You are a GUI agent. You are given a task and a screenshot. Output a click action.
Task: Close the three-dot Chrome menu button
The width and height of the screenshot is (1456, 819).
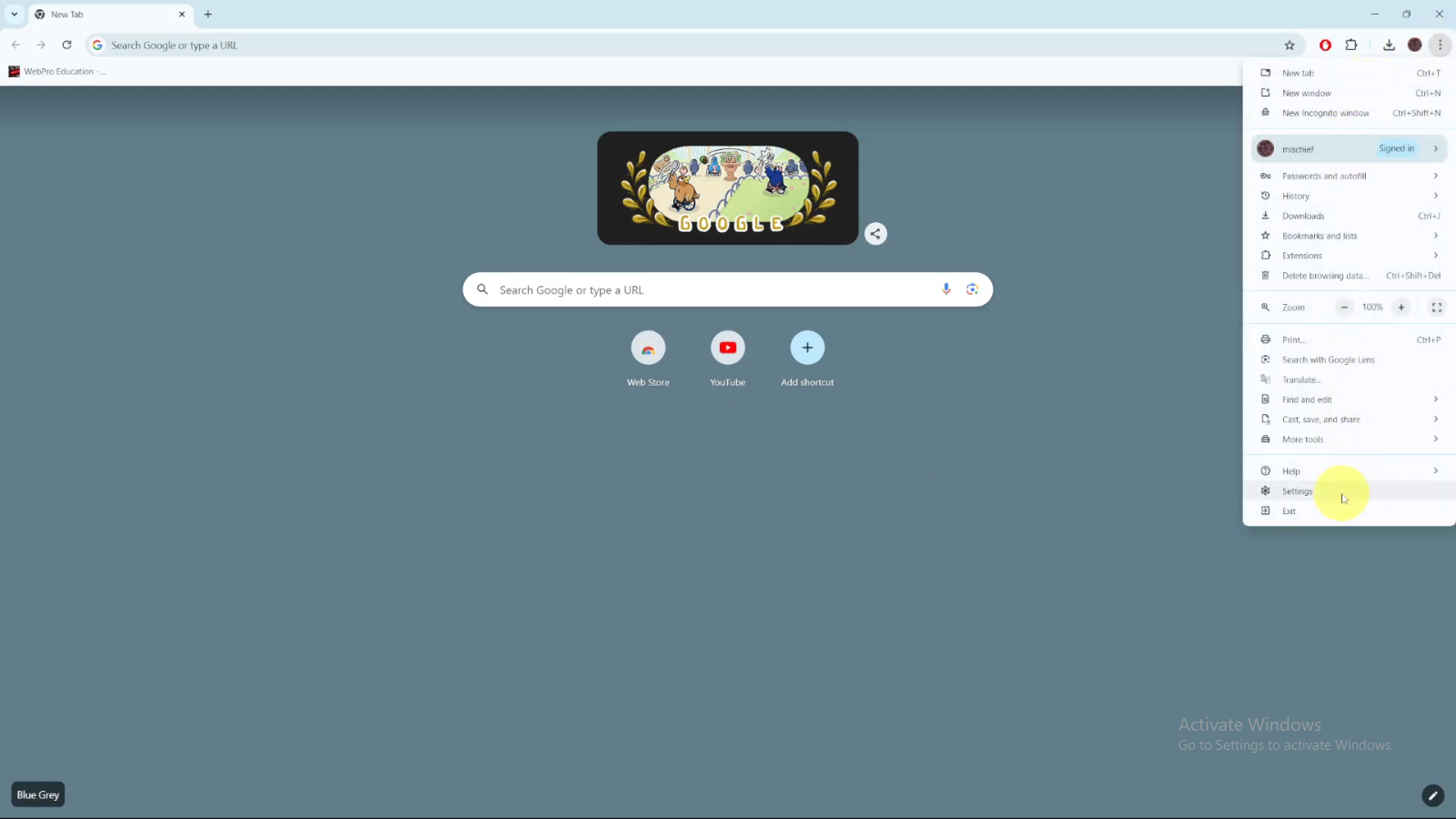(1440, 45)
